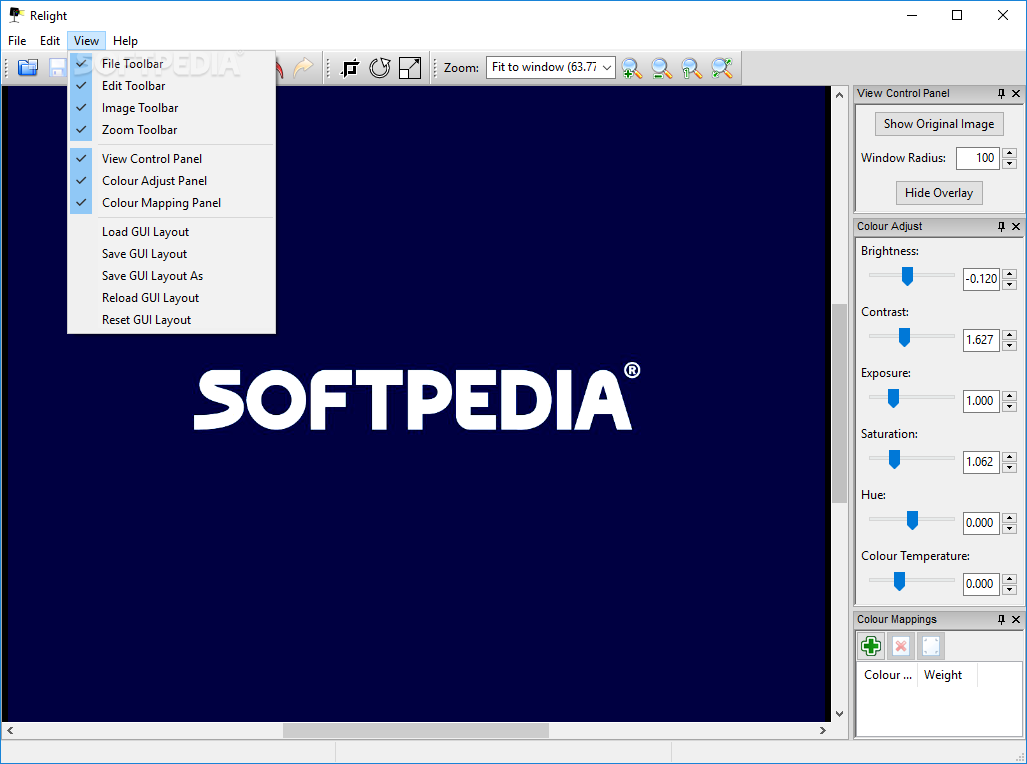Click the Save floppy disk icon

tap(58, 67)
